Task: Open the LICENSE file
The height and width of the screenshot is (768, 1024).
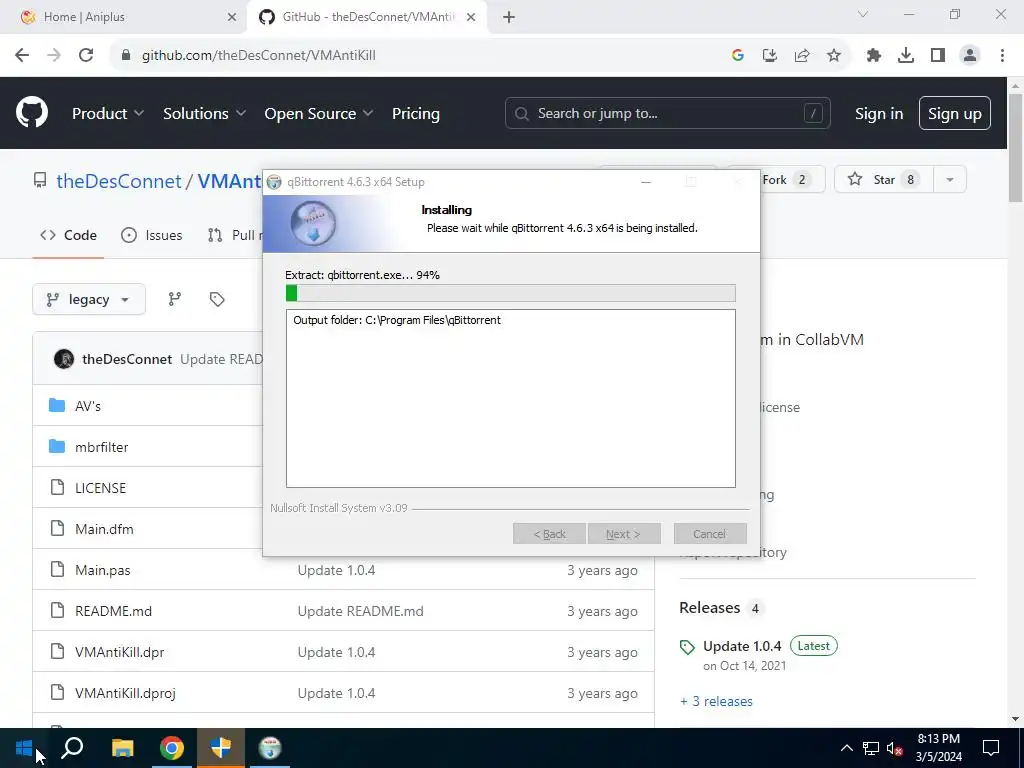Action: click(x=101, y=488)
